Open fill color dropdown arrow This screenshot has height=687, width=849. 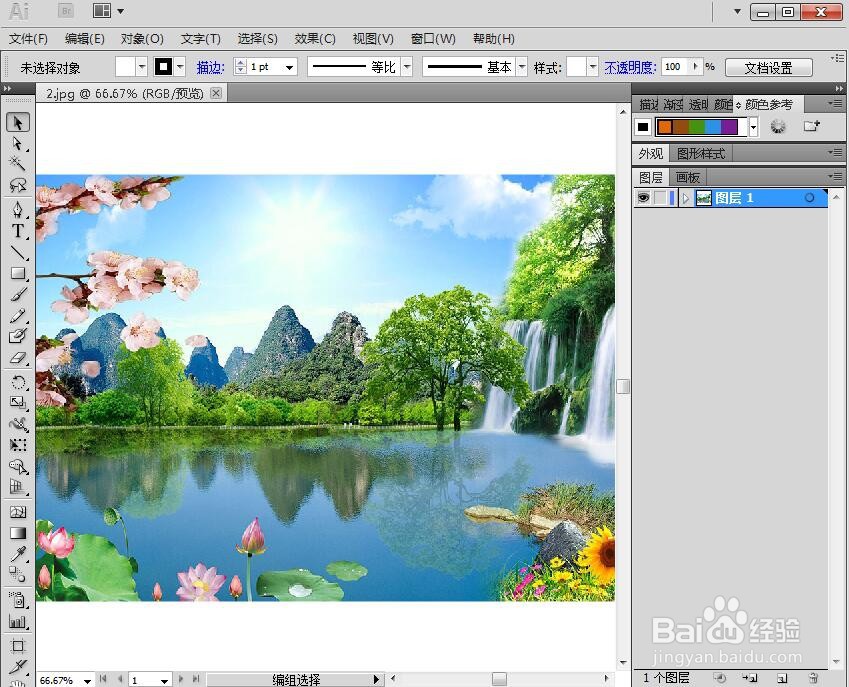coord(141,67)
